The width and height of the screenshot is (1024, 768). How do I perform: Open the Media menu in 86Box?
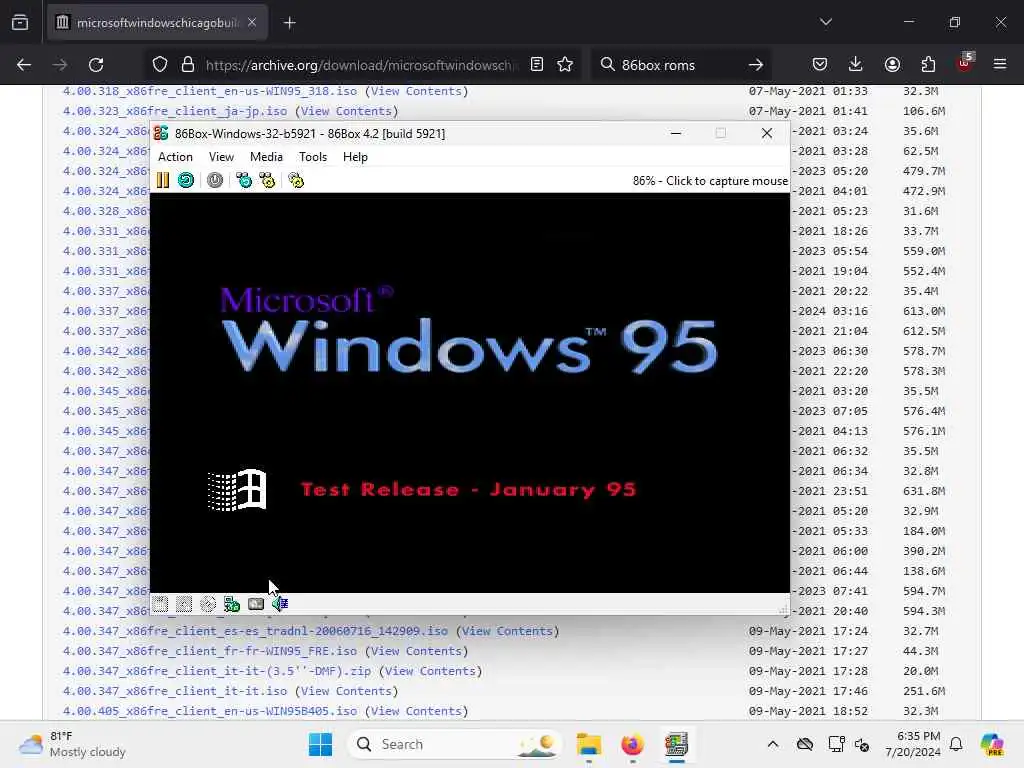click(x=266, y=157)
